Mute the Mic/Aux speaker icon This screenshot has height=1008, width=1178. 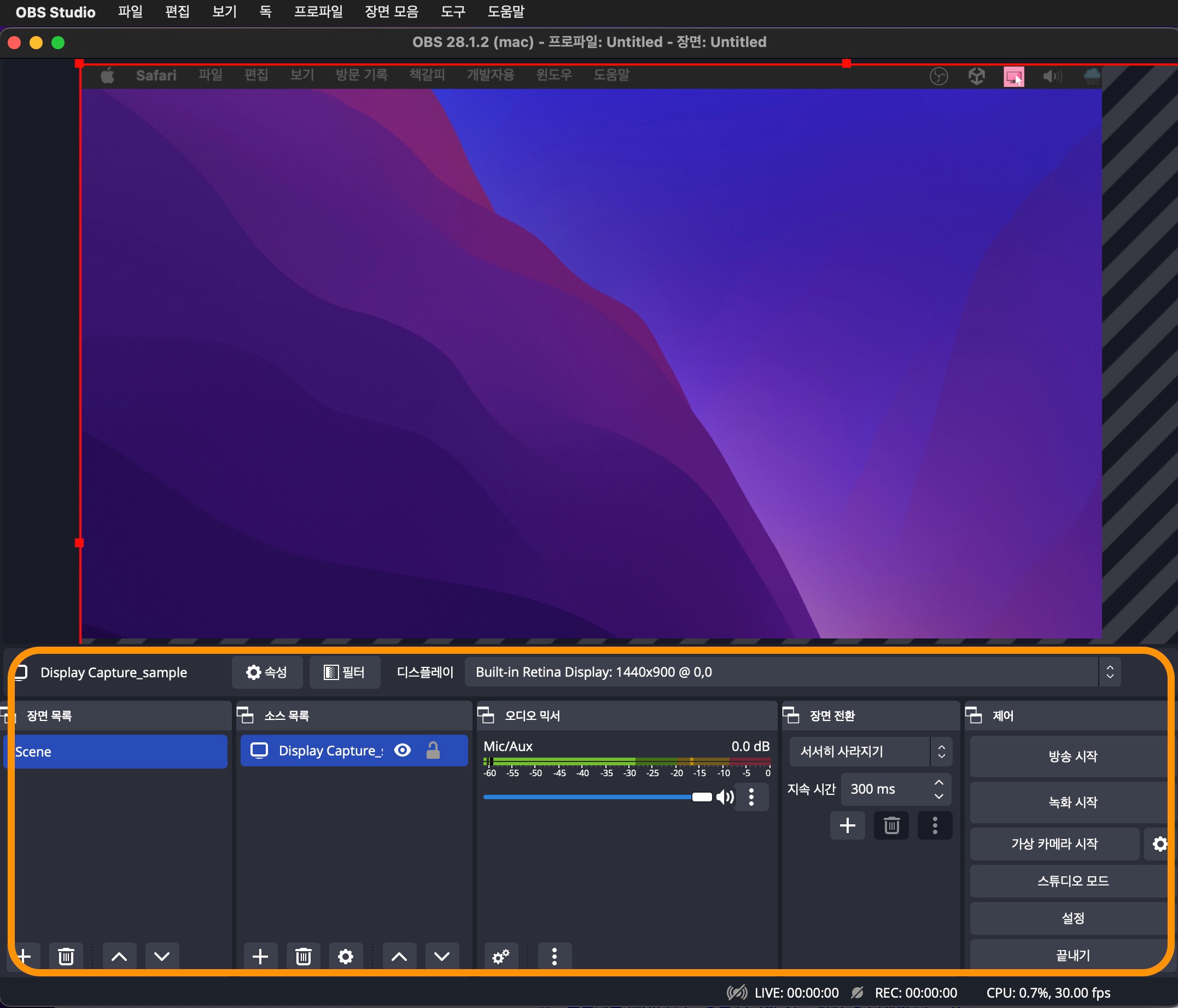click(725, 797)
